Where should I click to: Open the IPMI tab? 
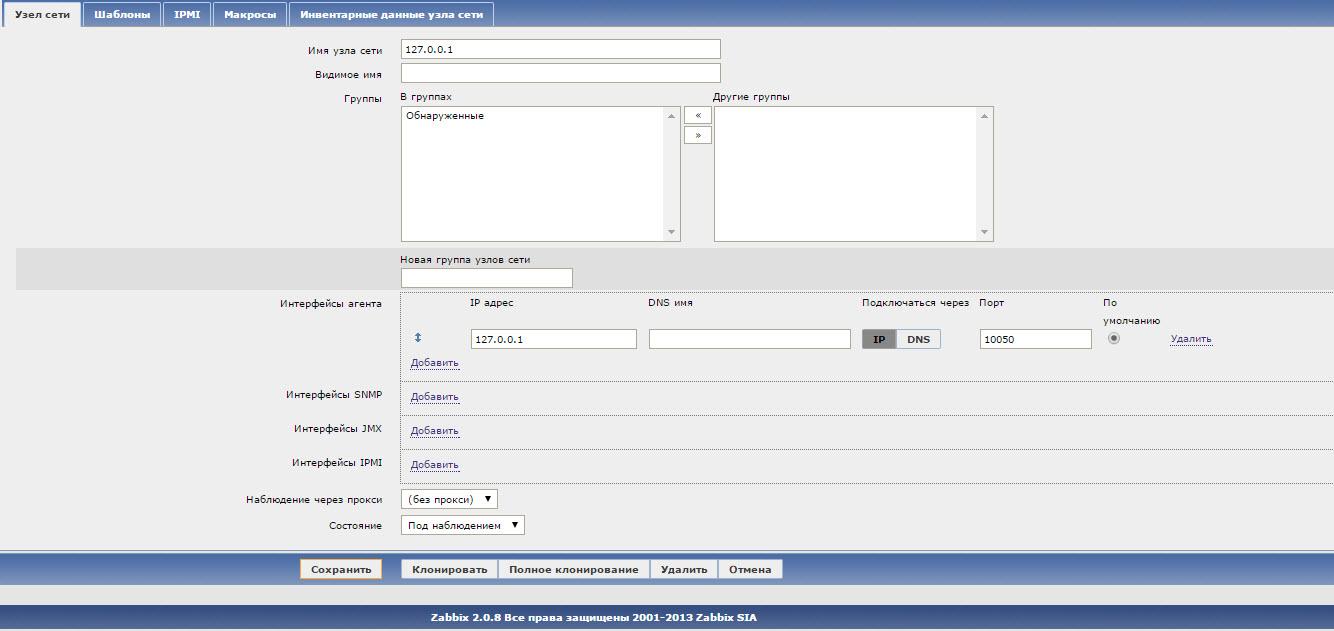click(186, 14)
